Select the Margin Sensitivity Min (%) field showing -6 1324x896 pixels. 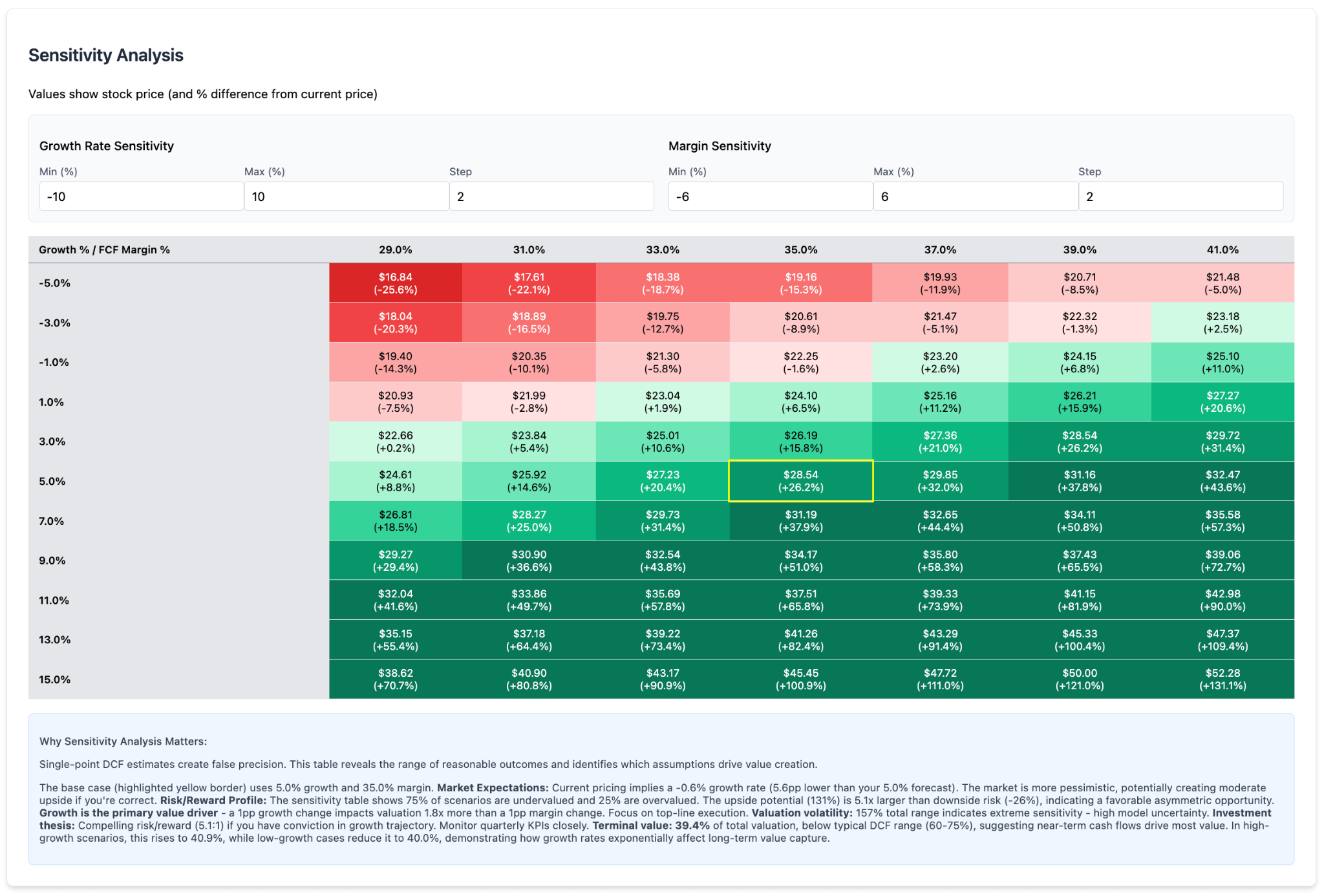click(769, 196)
